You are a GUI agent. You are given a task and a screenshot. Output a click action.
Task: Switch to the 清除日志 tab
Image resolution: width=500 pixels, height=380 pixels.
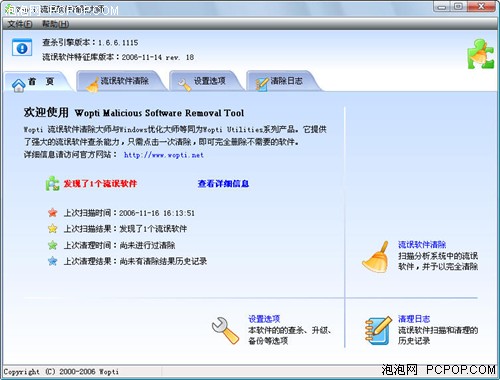(282, 81)
